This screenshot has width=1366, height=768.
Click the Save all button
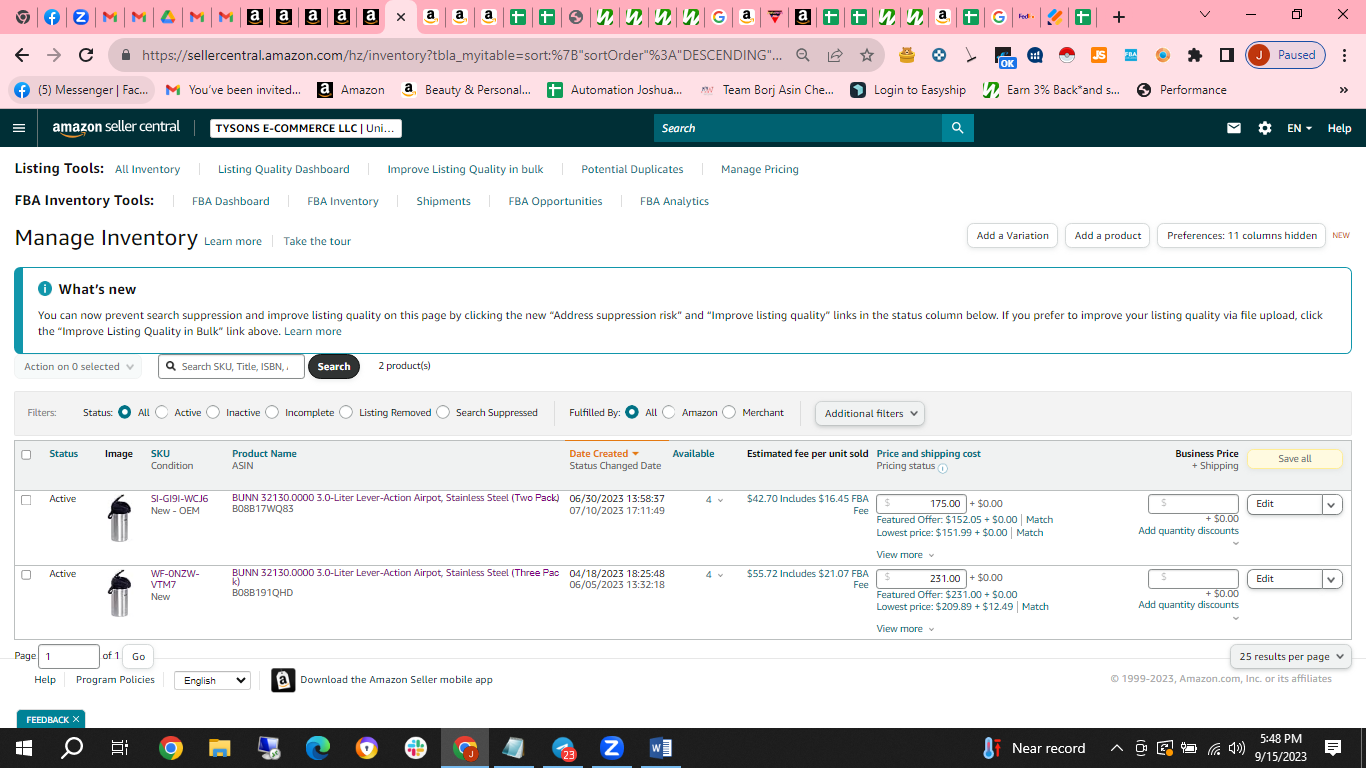click(1295, 459)
